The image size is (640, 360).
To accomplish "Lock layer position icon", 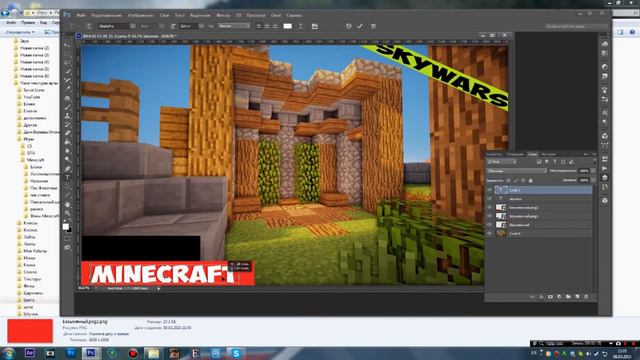I will coord(523,180).
